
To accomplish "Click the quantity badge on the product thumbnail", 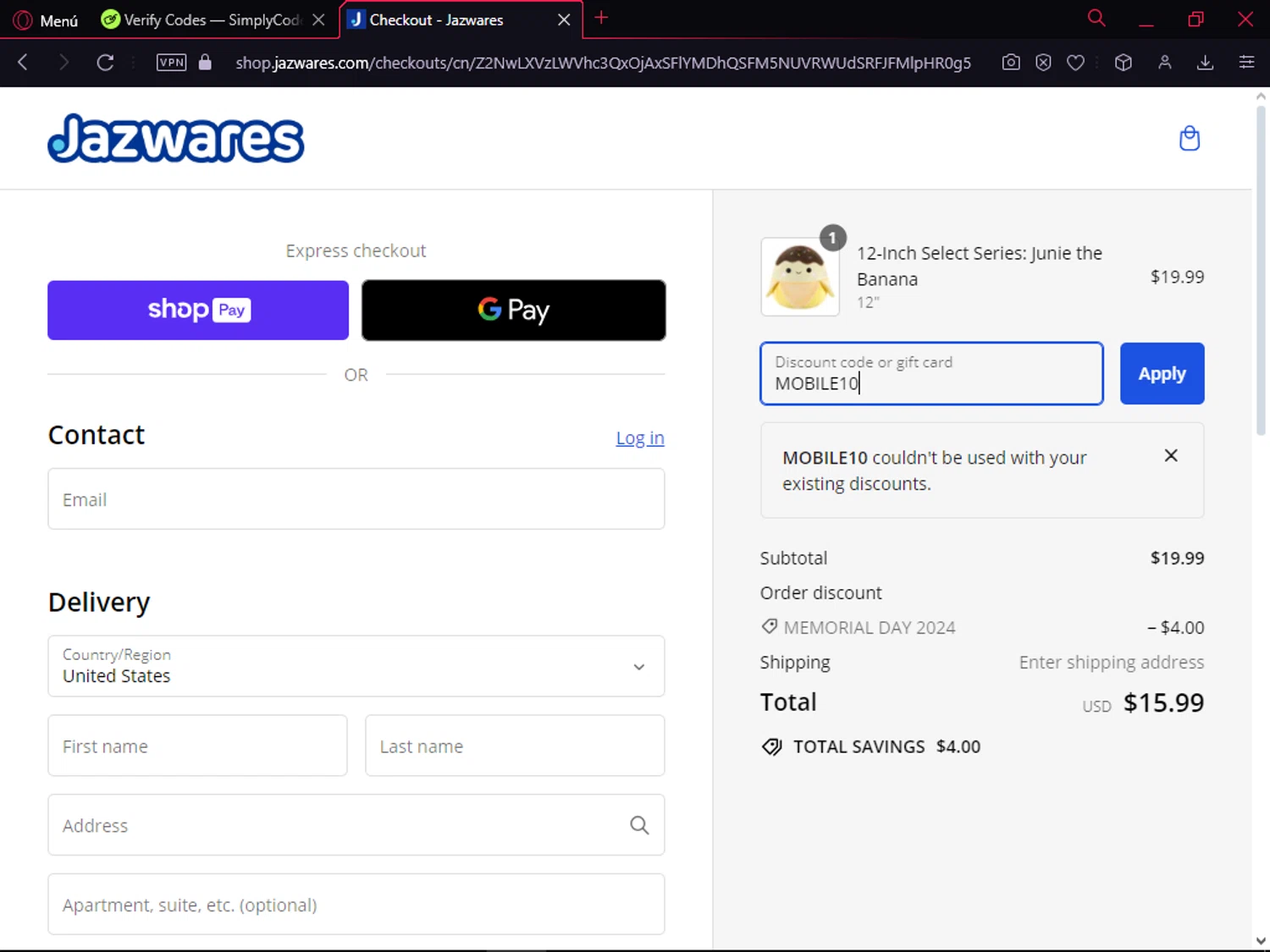I will [x=832, y=238].
